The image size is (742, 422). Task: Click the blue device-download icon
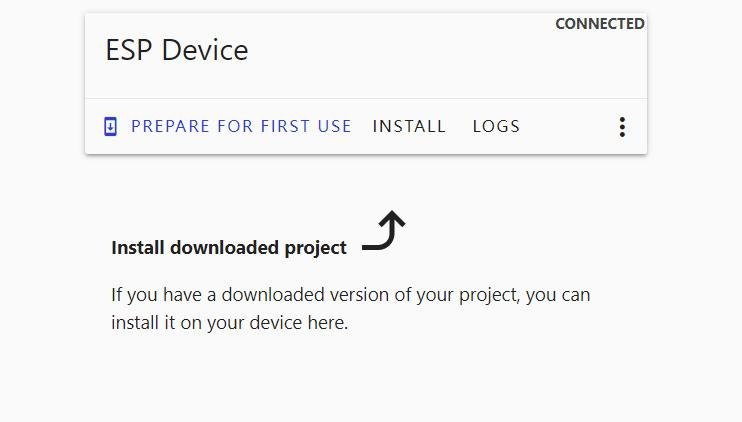[x=110, y=126]
